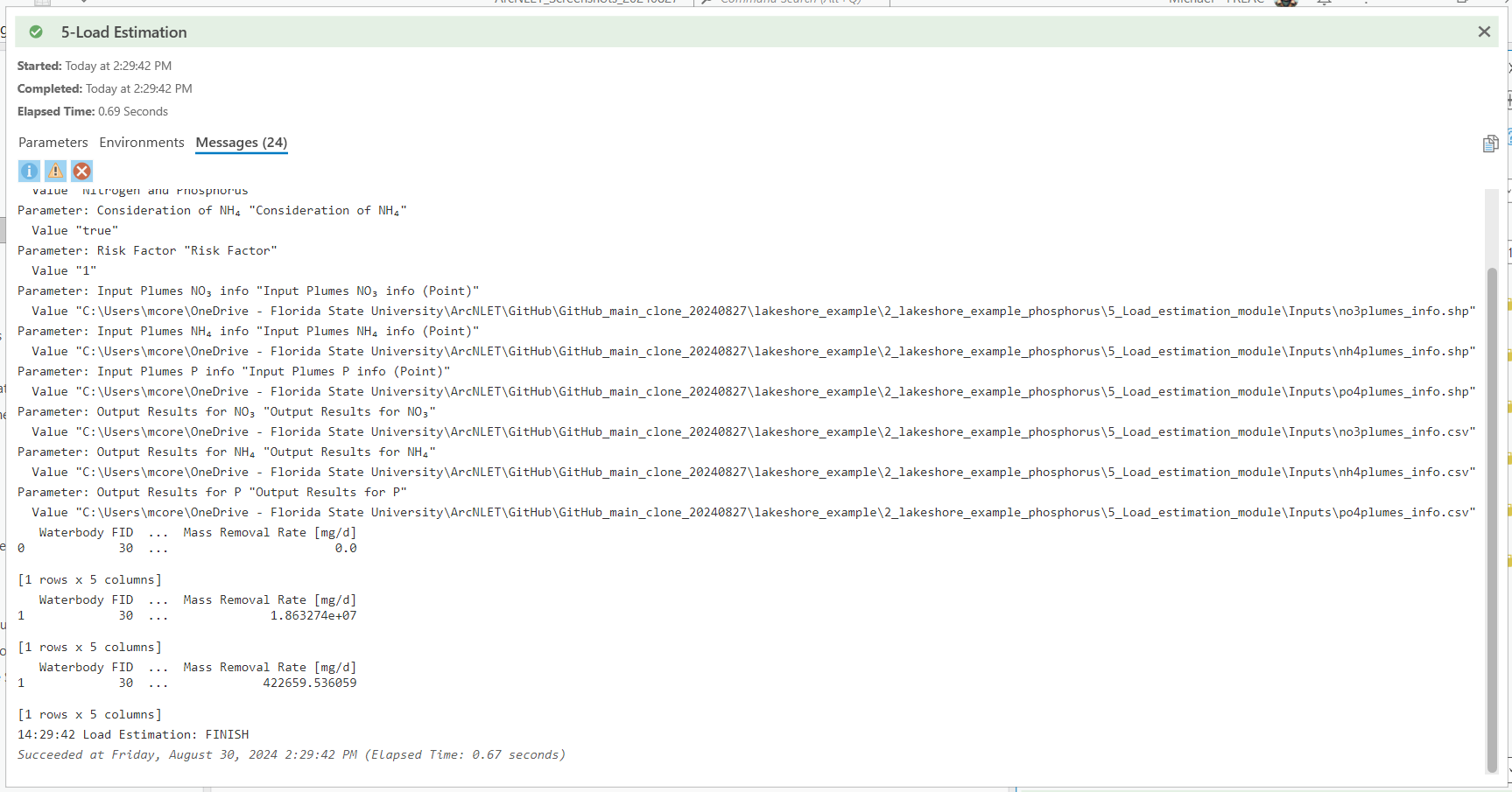Toggle the warning messages filter icon
Image resolution: width=1512 pixels, height=792 pixels.
[x=55, y=171]
